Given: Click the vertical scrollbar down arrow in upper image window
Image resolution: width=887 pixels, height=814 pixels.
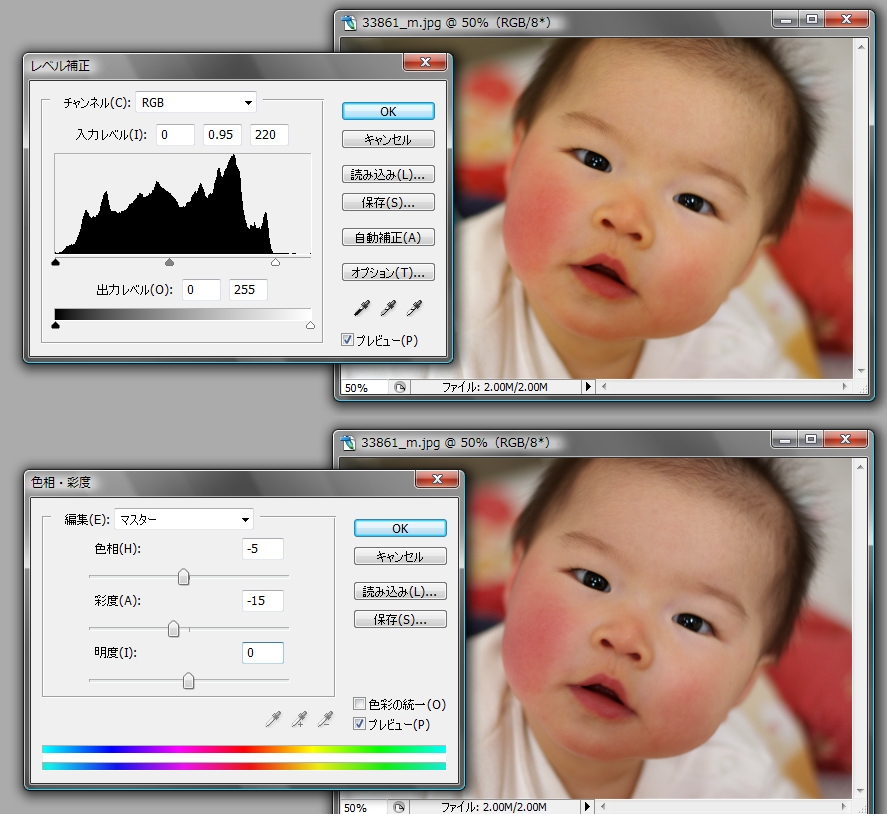Looking at the screenshot, I should point(861,371).
